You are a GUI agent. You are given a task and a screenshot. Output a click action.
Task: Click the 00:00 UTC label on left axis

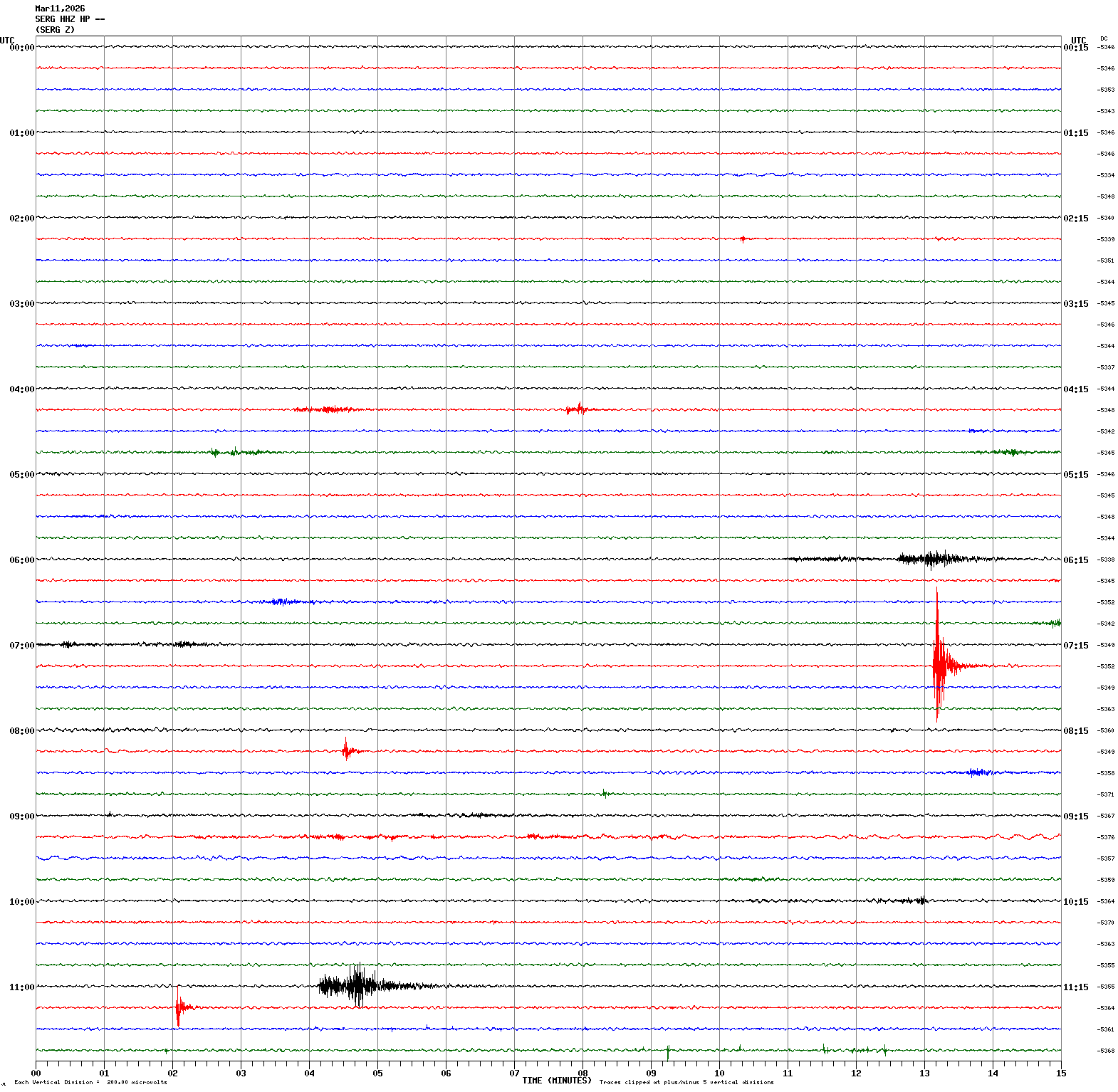click(x=21, y=48)
